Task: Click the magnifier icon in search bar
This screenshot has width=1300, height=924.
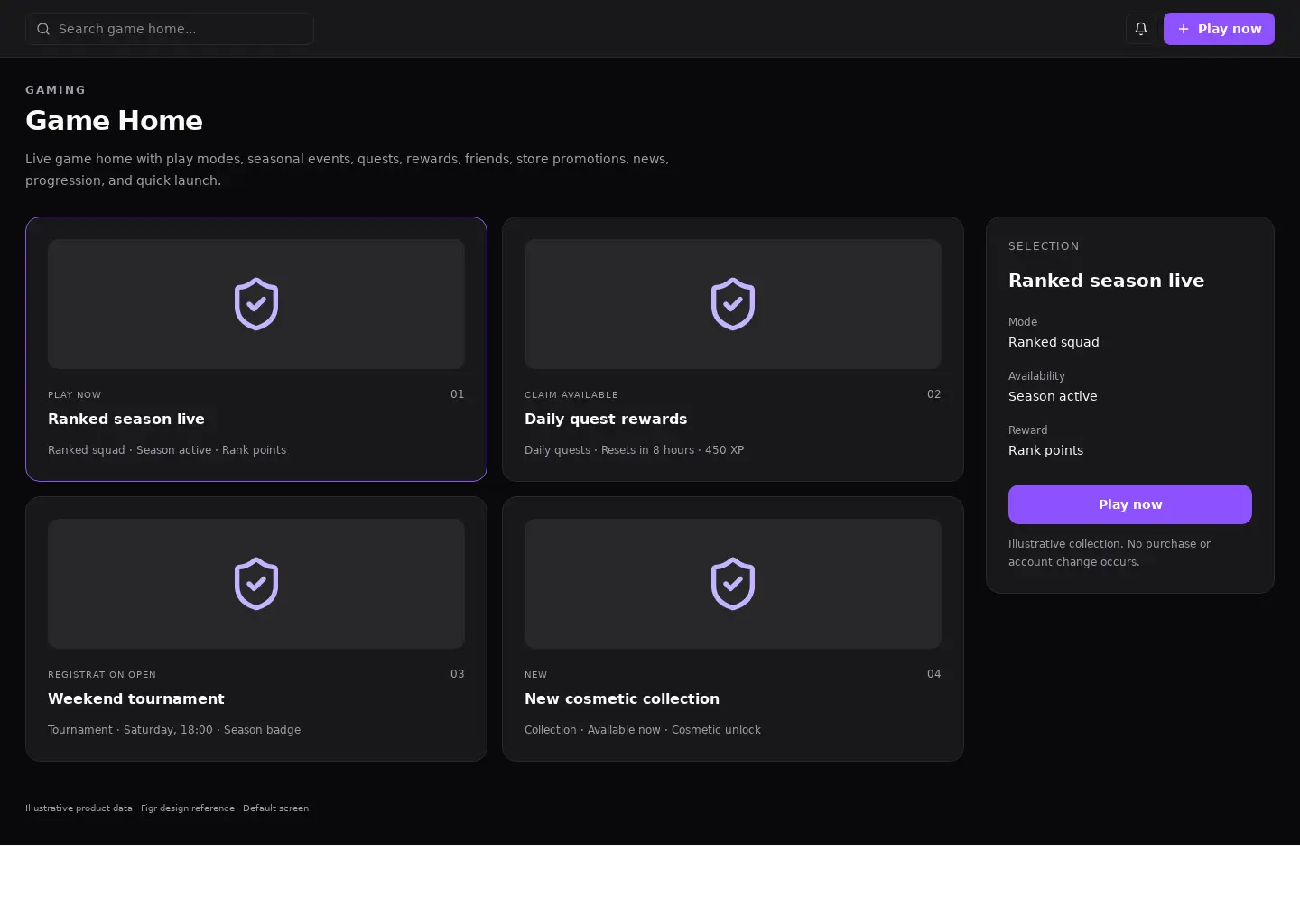Action: 43,29
